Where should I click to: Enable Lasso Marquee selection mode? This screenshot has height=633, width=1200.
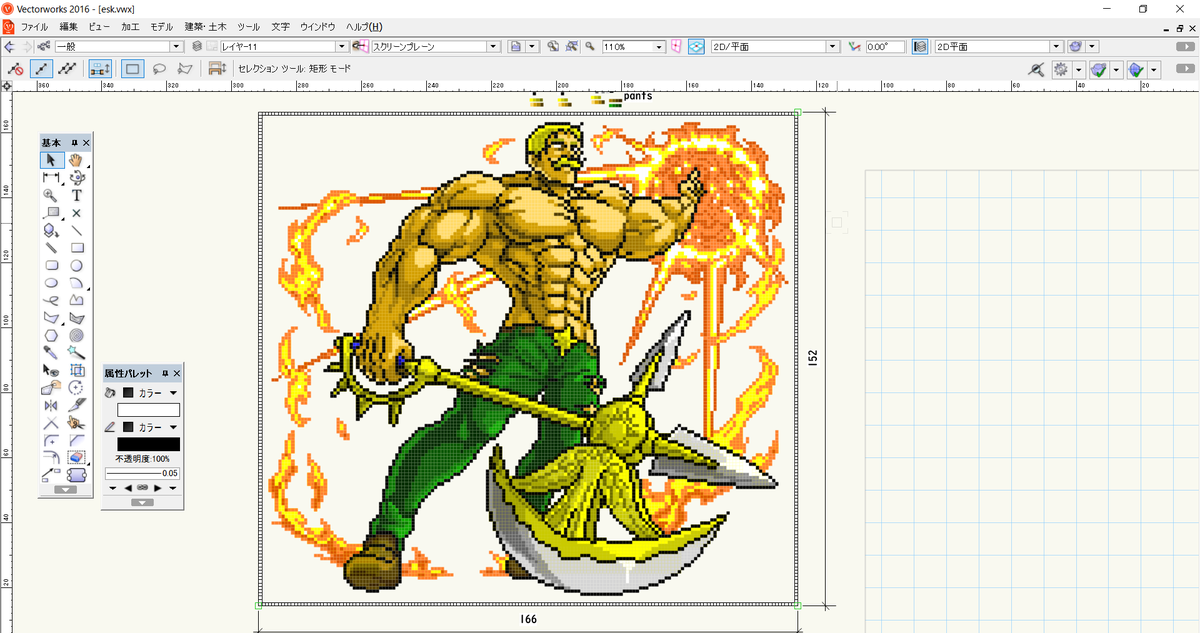coord(158,69)
